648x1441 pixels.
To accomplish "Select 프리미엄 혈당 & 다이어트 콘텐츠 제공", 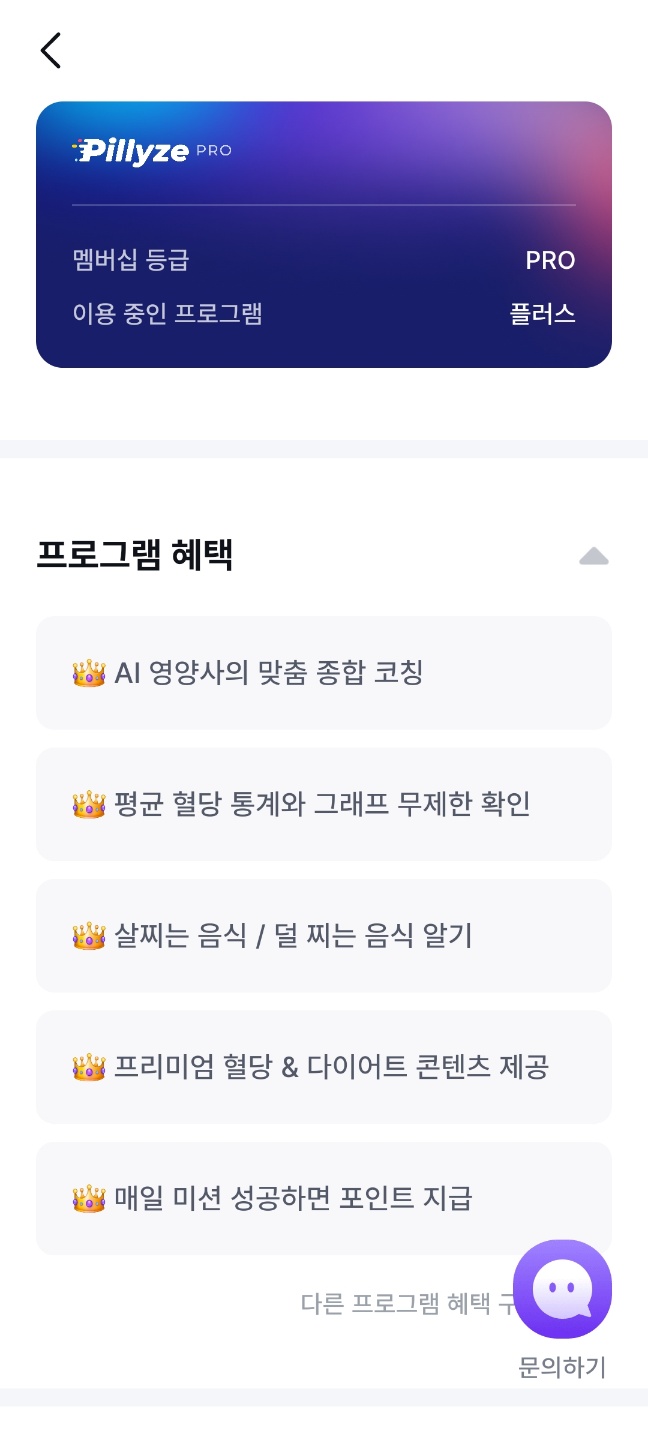I will 324,1067.
